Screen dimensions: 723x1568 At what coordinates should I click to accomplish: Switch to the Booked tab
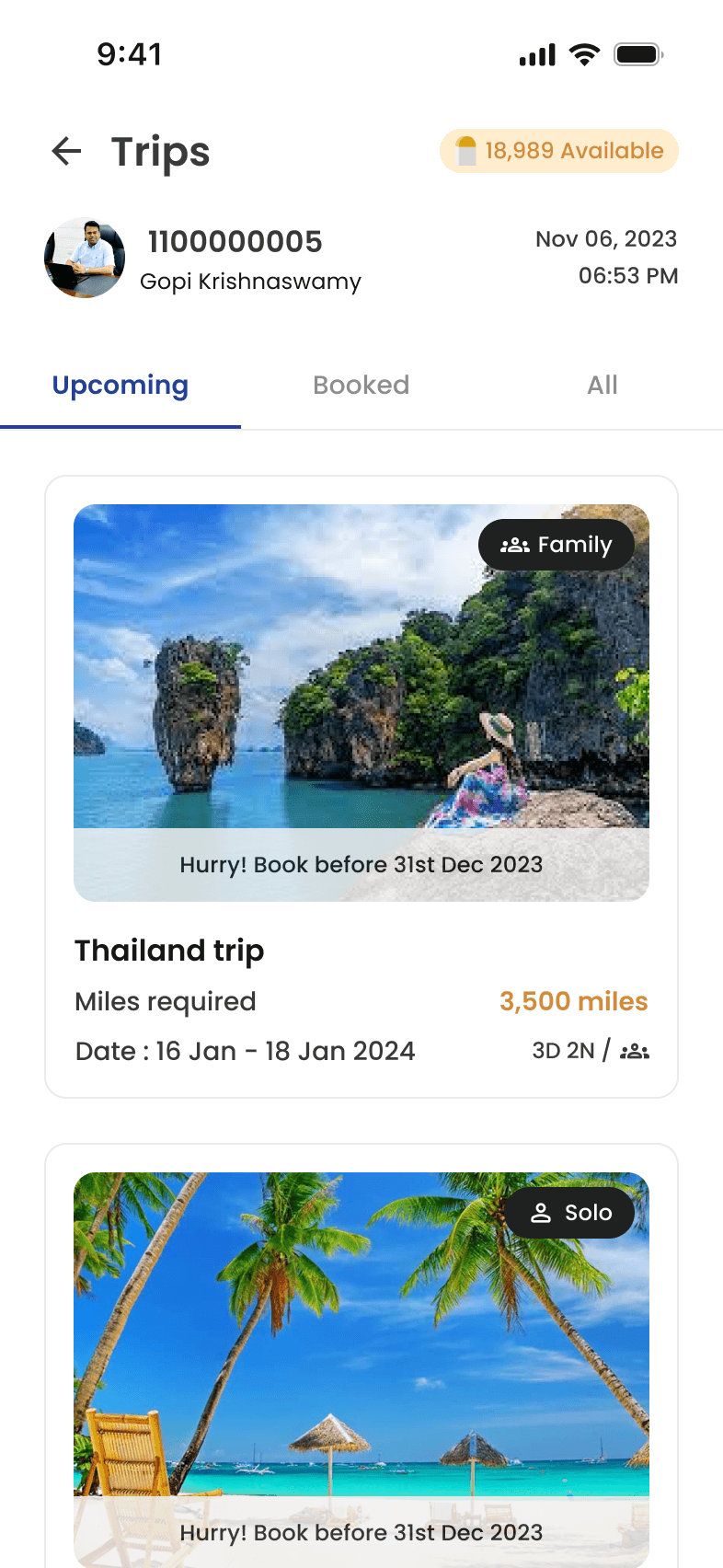coord(361,386)
